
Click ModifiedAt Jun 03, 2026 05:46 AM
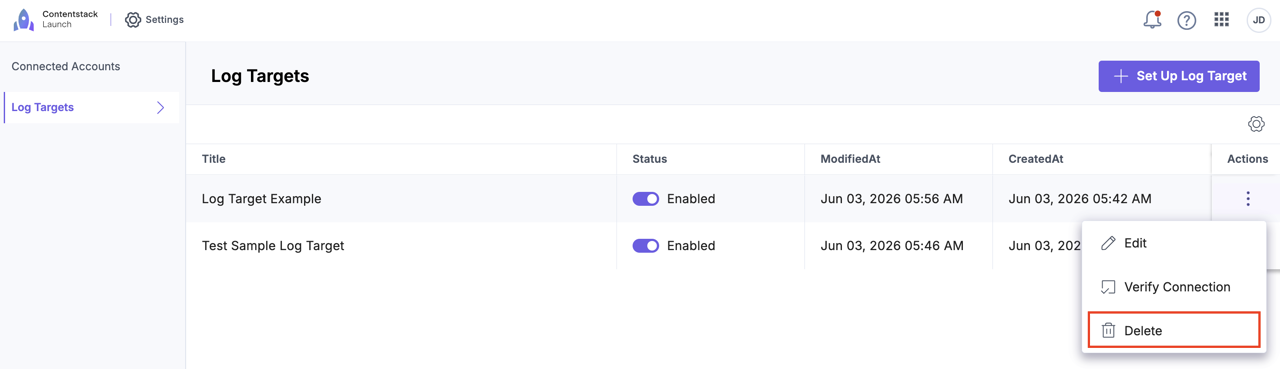click(892, 246)
